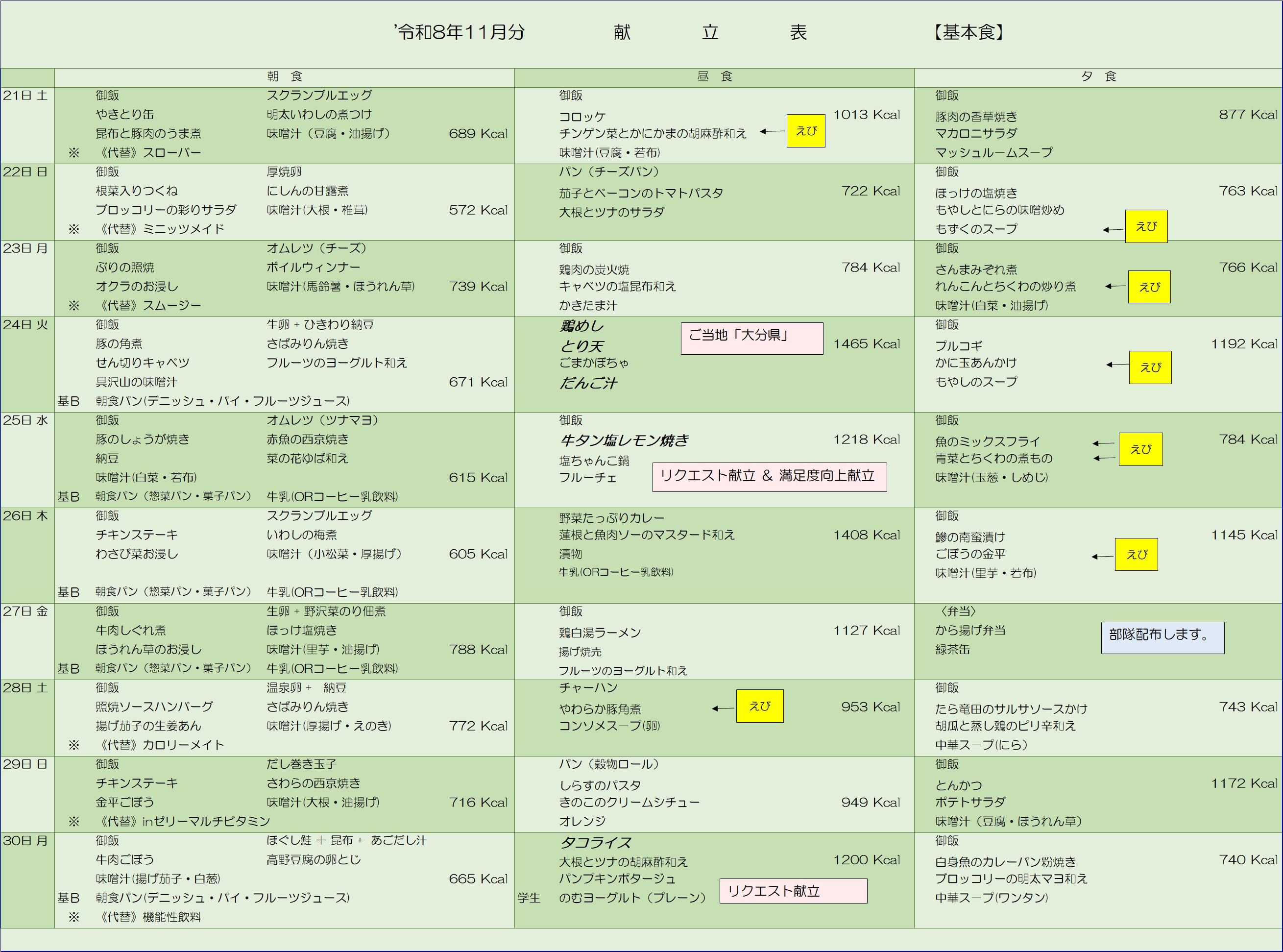Click the 1408 Kcal value
This screenshot has width=1283, height=952.
pos(867,536)
